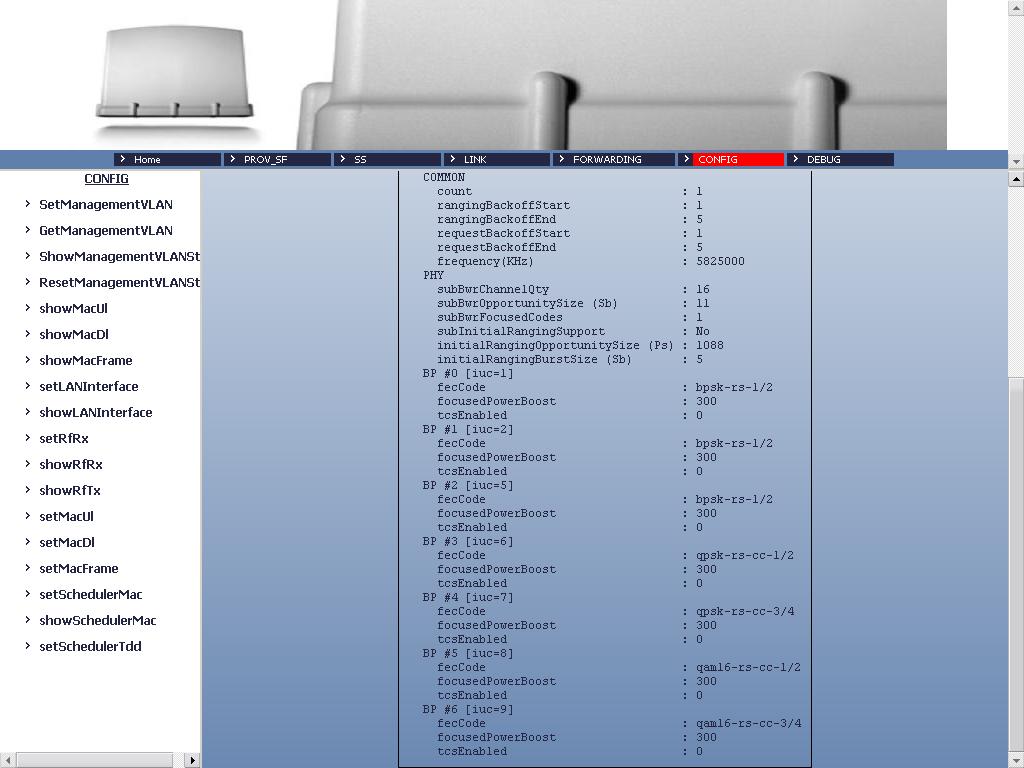The width and height of the screenshot is (1024, 768).
Task: Go to the setMacDl link
Action: pos(67,543)
